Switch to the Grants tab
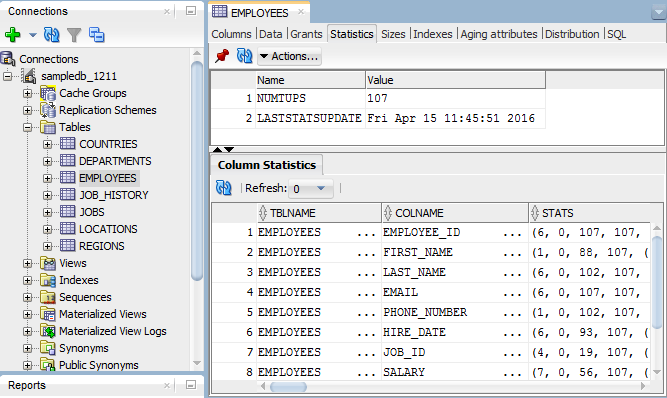Image resolution: width=667 pixels, height=398 pixels. point(306,34)
